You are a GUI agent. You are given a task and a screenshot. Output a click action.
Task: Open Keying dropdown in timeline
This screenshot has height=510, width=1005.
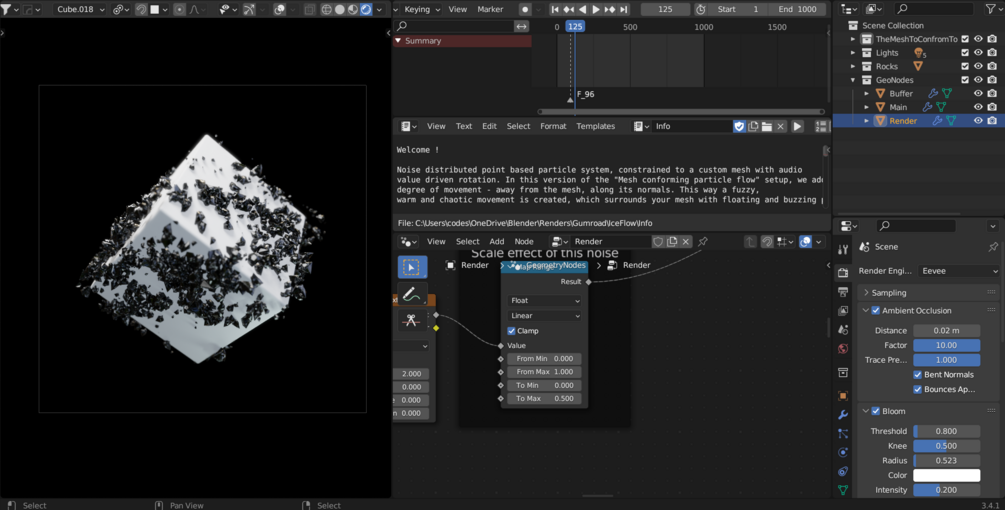[x=422, y=10]
